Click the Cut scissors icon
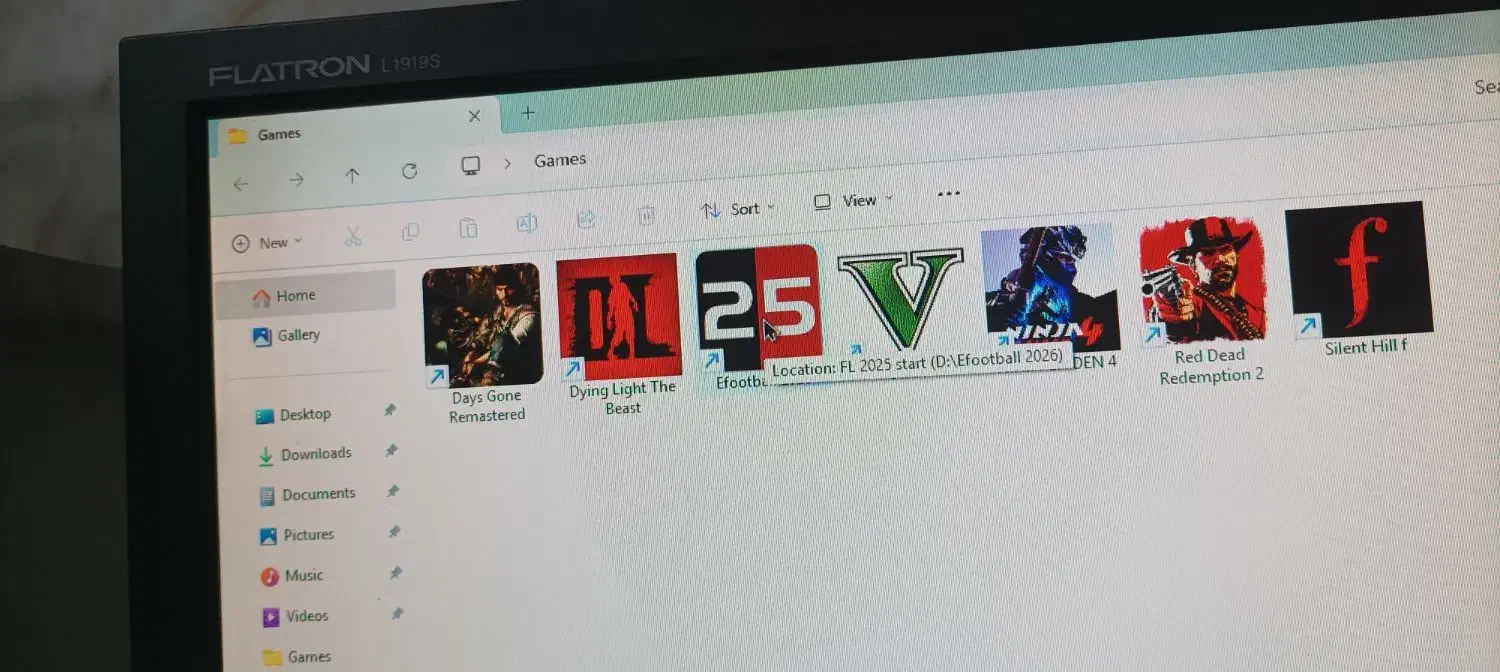Viewport: 1500px width, 672px height. [x=352, y=236]
